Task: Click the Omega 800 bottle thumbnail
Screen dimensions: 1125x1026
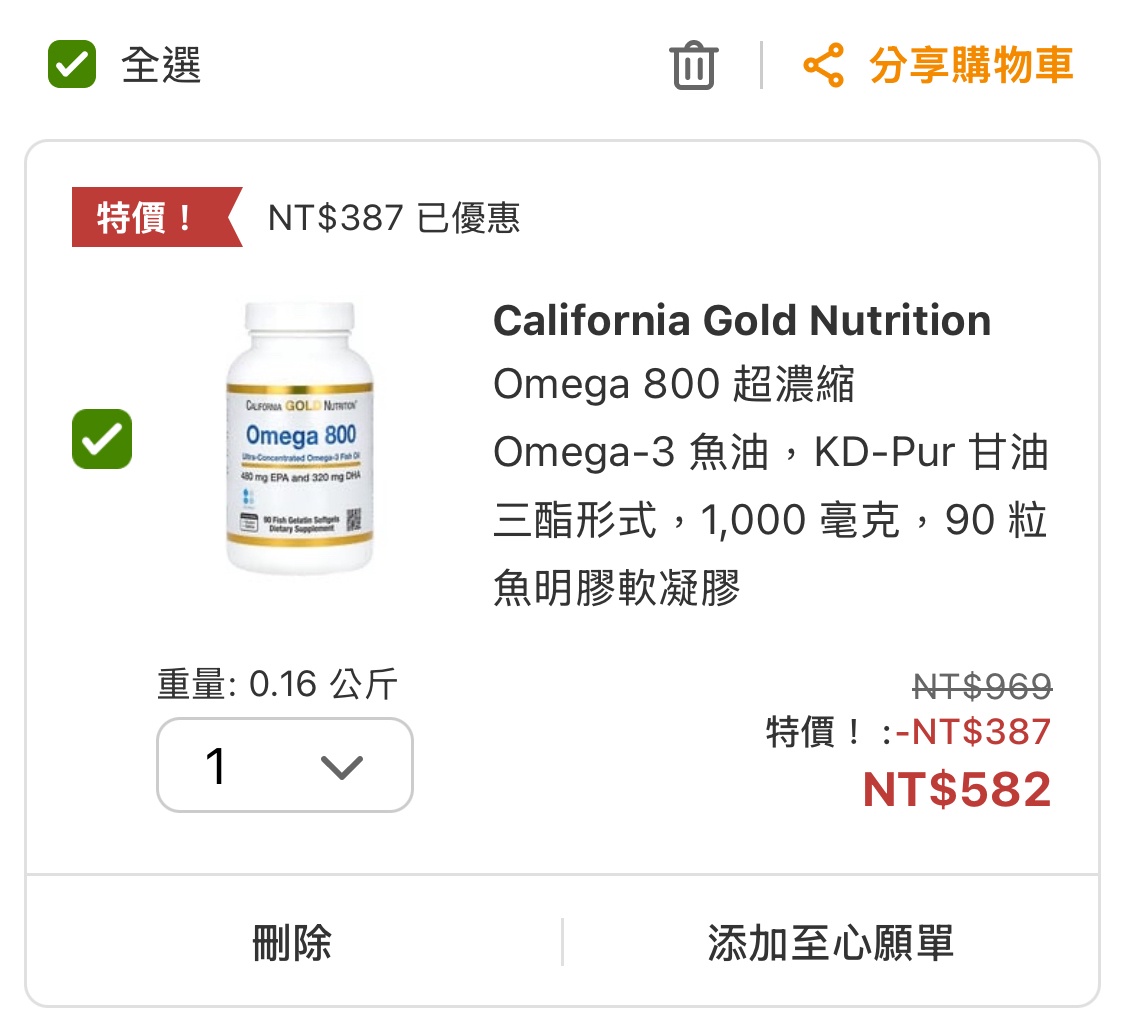Action: pos(299,439)
